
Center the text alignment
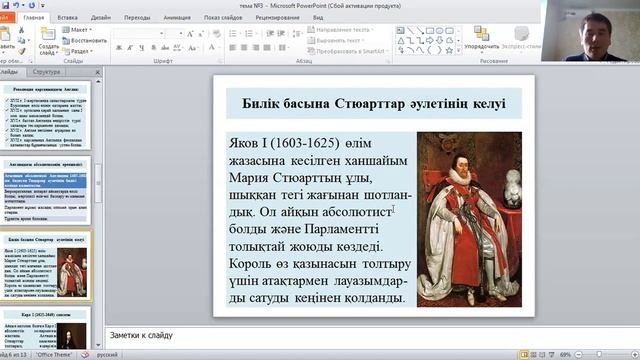[x=244, y=48]
